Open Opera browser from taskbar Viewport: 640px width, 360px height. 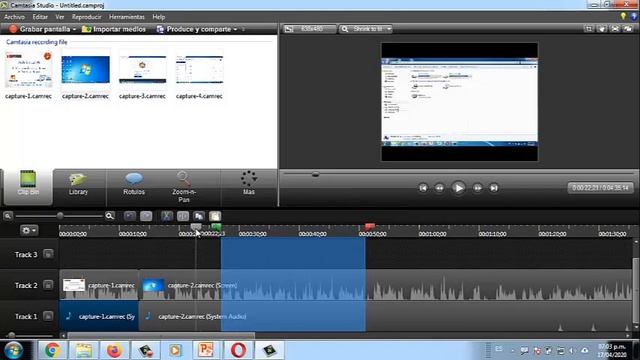238,350
